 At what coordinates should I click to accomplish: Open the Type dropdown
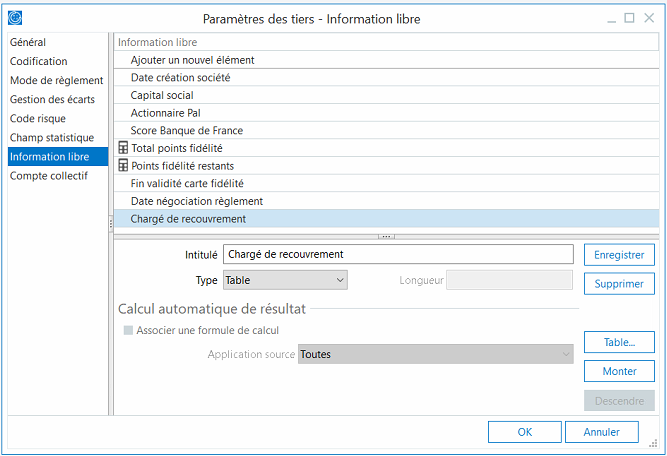(x=285, y=281)
